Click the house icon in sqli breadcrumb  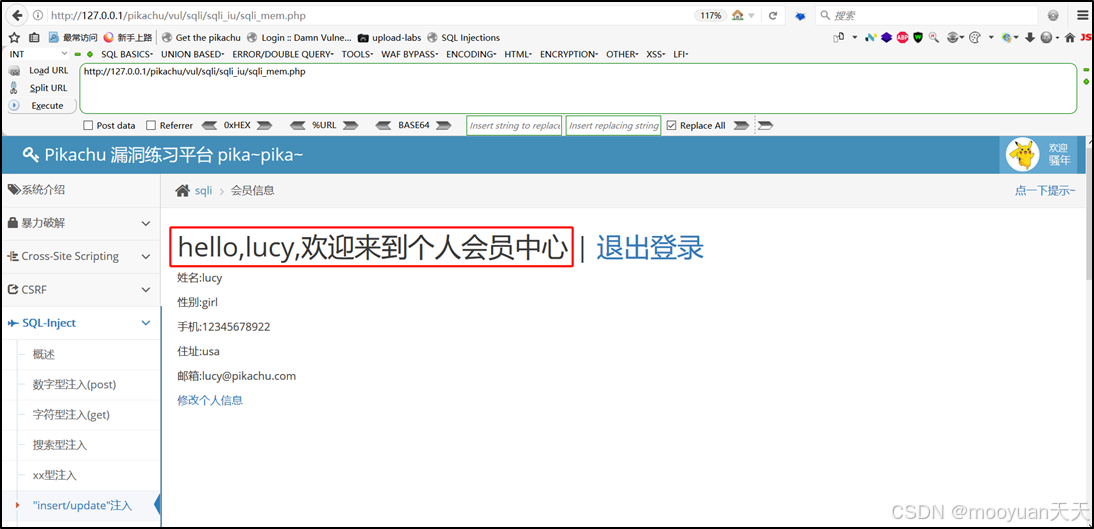(x=182, y=191)
